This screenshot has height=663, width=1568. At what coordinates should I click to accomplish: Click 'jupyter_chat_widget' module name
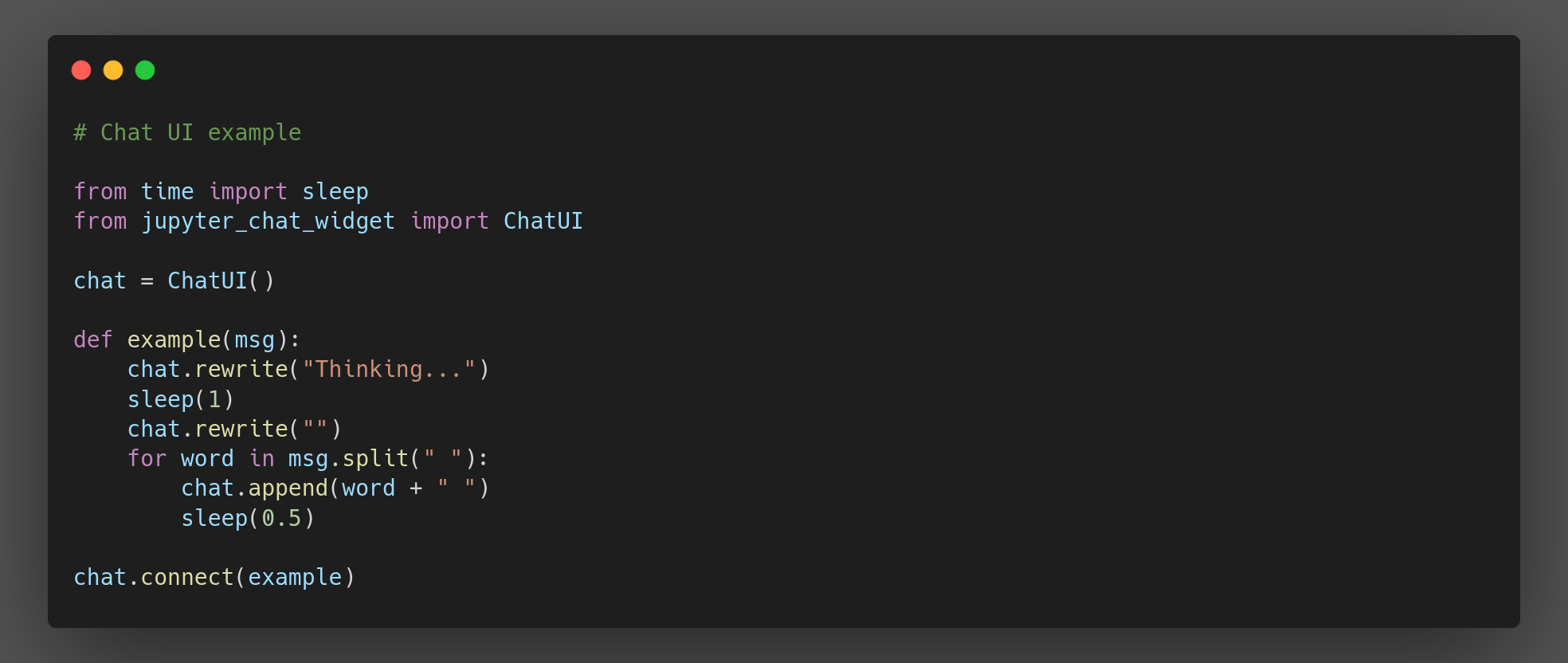[x=268, y=222]
